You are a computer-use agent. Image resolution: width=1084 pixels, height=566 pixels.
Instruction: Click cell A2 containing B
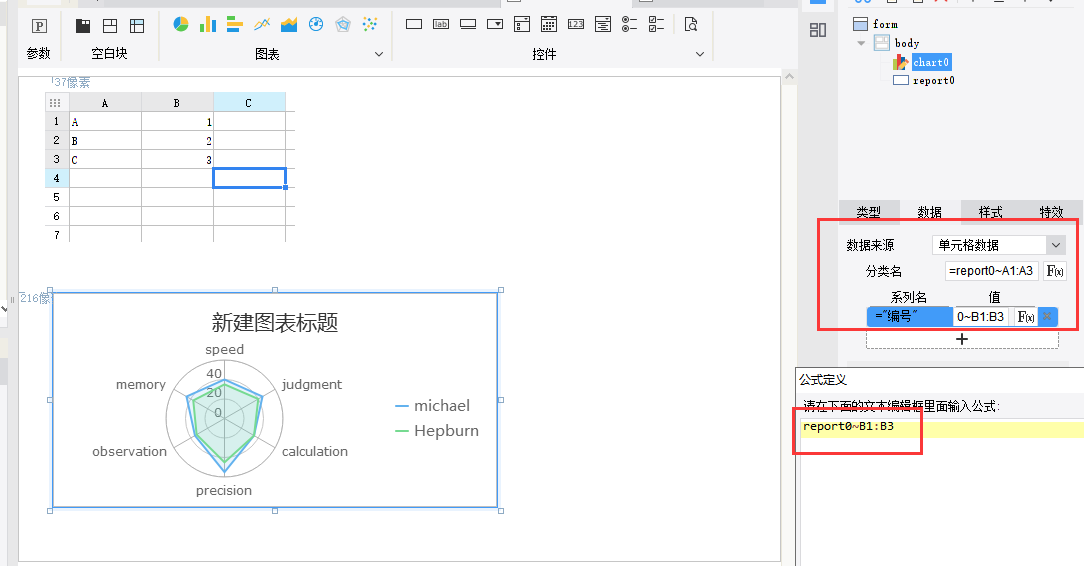click(105, 140)
